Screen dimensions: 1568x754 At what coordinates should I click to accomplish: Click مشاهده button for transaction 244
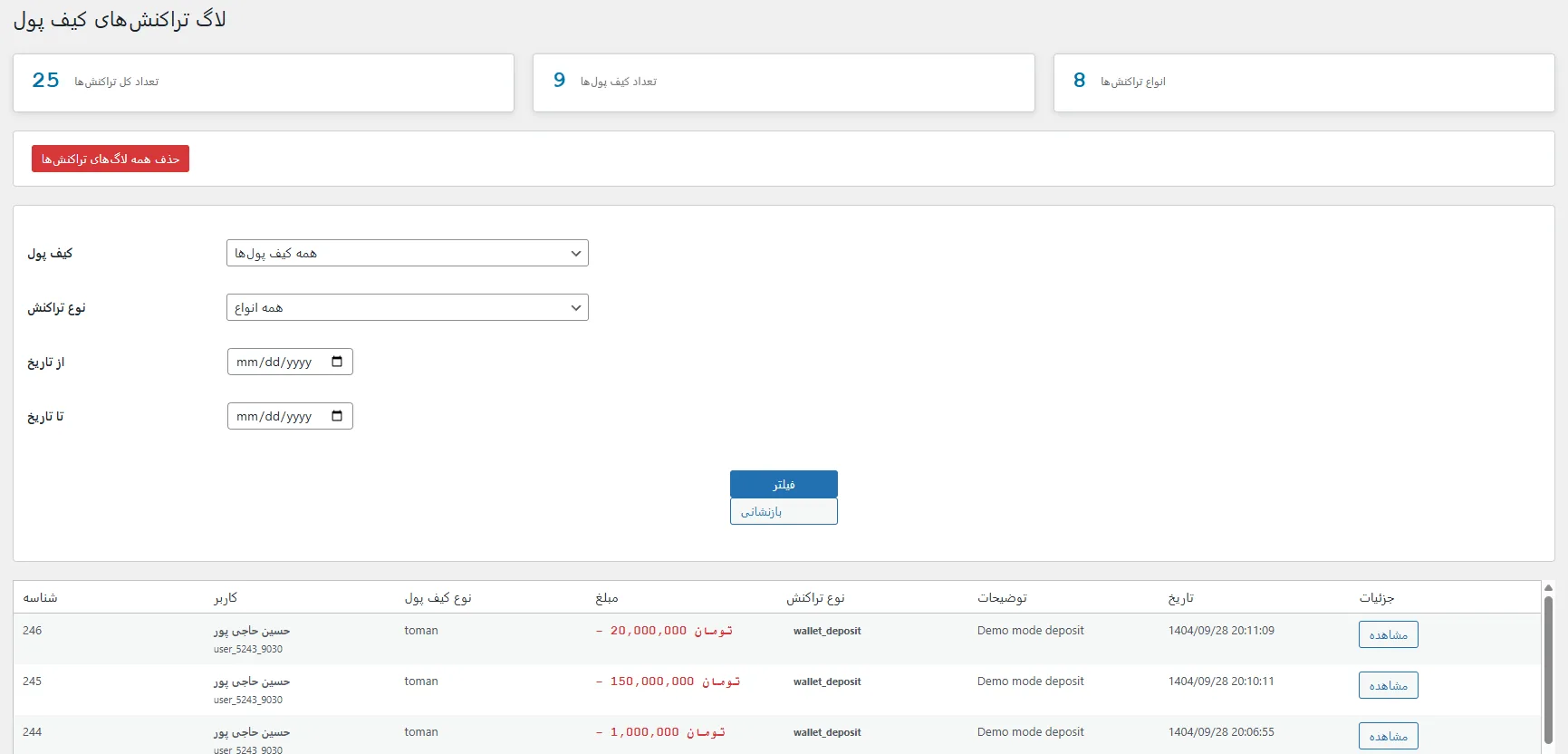pyautogui.click(x=1388, y=736)
